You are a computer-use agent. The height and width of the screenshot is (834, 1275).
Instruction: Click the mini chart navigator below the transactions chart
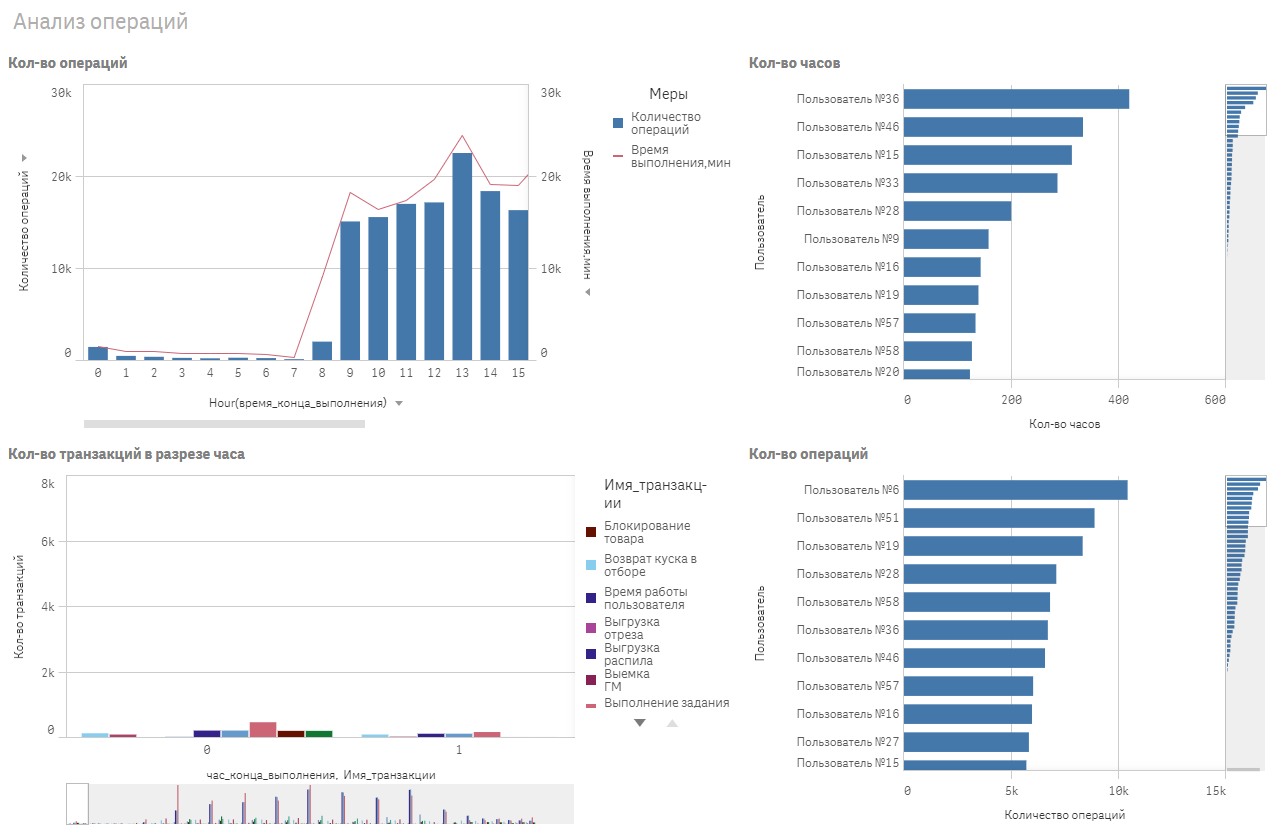point(320,804)
